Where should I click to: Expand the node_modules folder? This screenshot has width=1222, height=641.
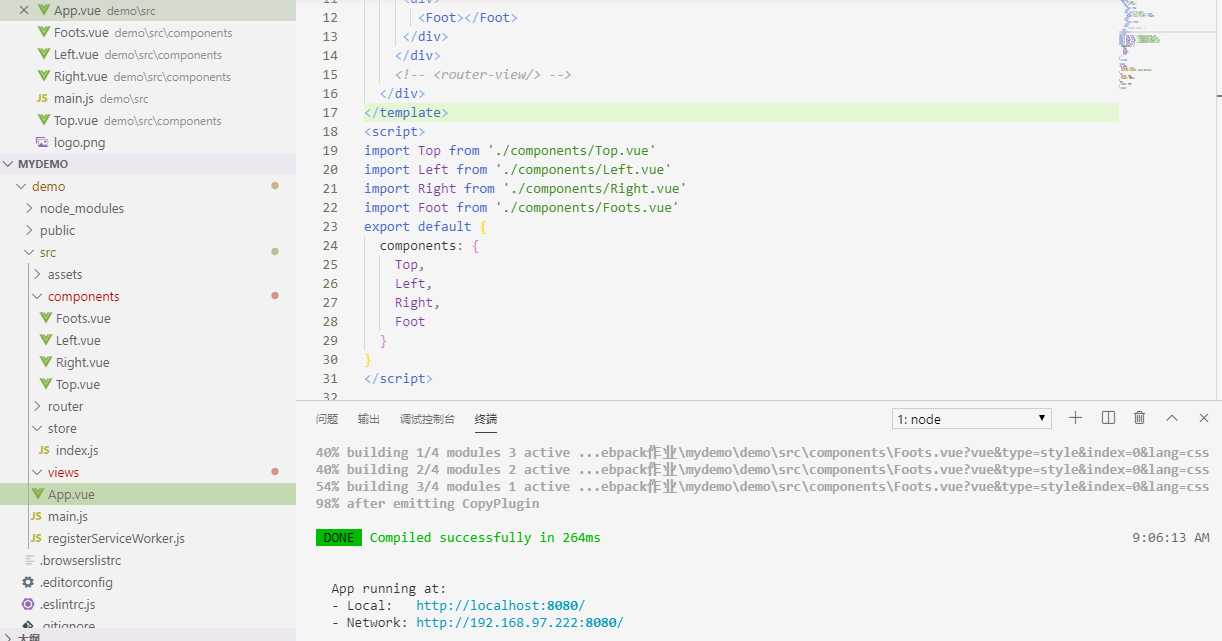(148, 208)
